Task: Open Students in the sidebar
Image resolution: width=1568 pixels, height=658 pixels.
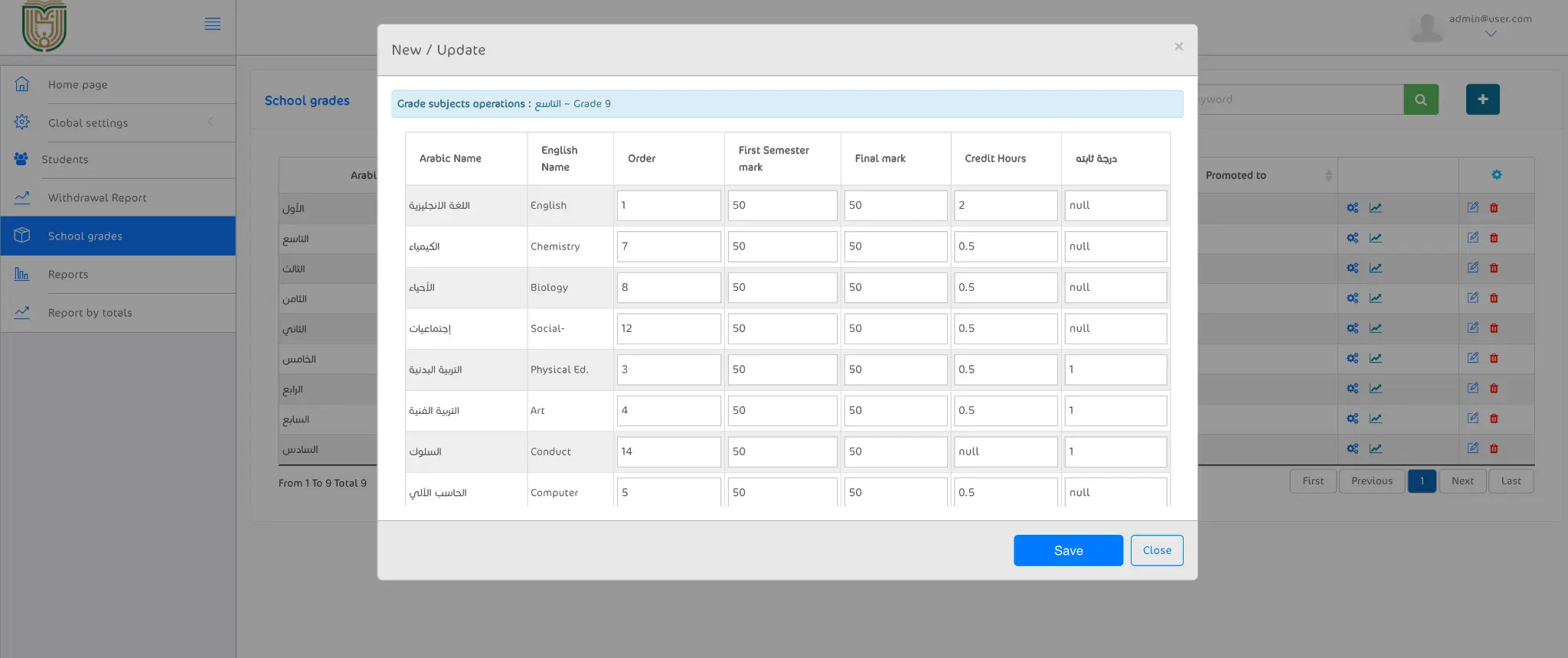Action: 65,160
